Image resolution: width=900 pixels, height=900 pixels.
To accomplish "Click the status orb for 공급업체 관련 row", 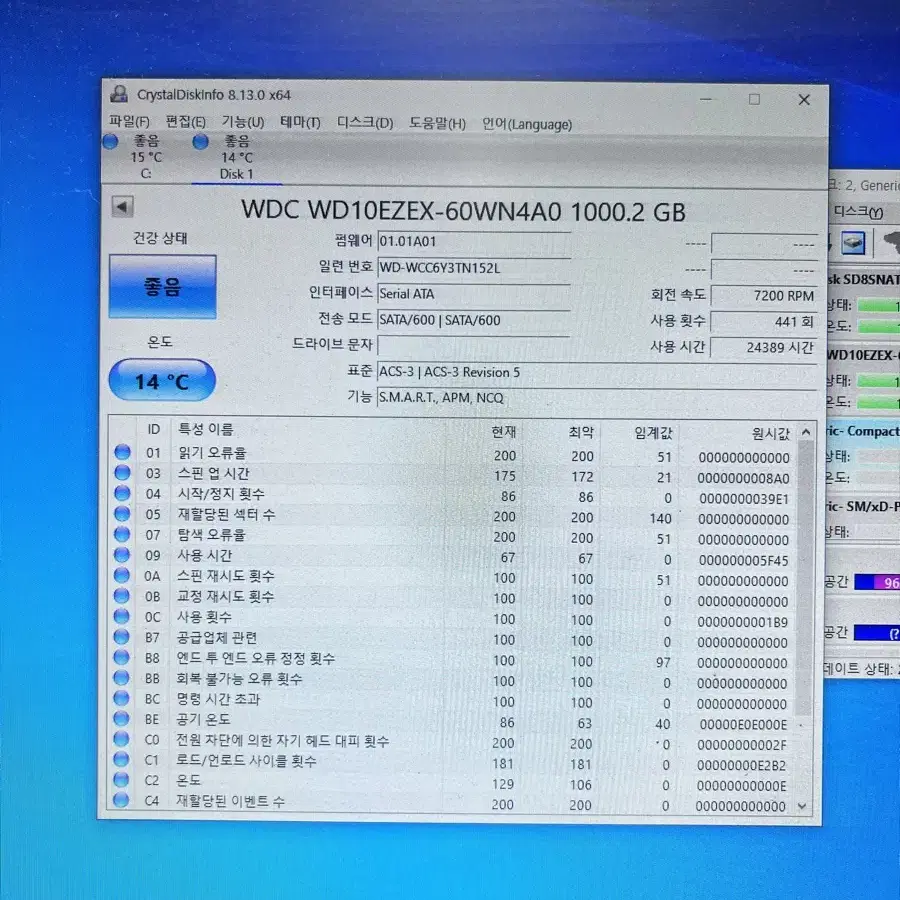I will 122,637.
